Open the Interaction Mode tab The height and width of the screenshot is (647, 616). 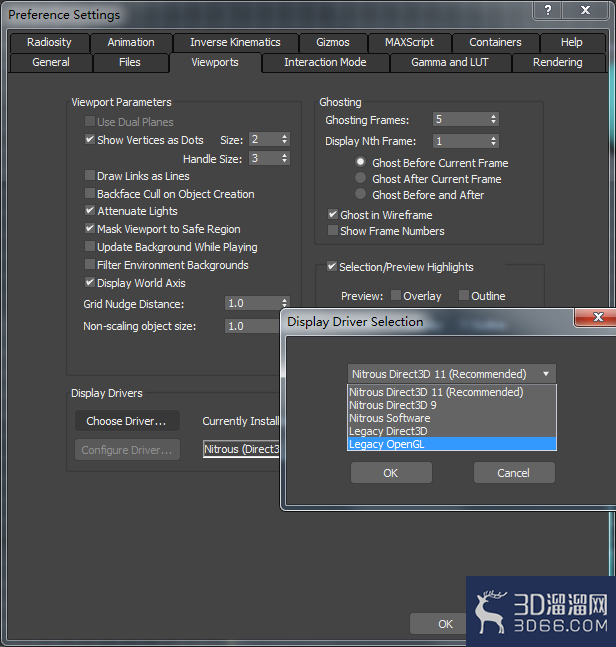(325, 62)
